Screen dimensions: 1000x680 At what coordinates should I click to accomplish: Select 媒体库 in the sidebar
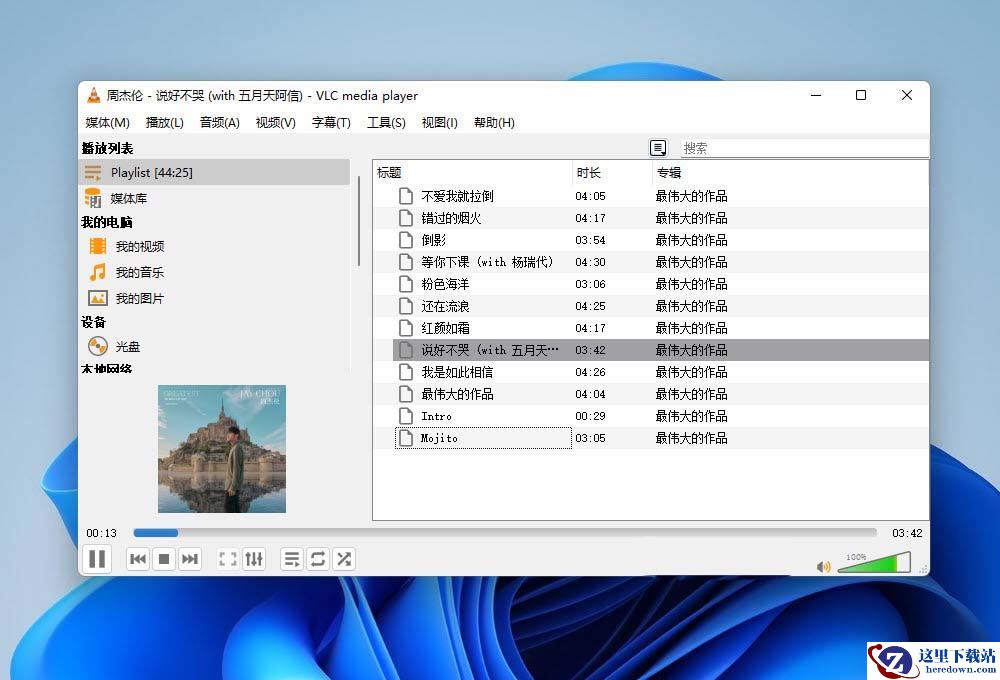[129, 198]
